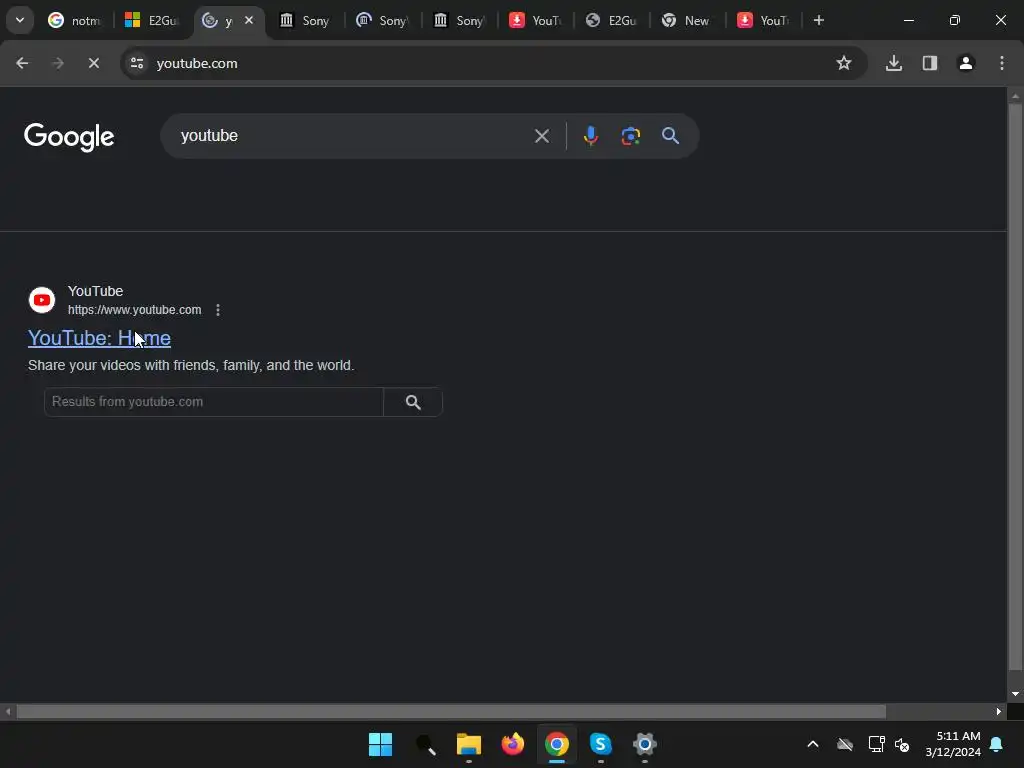Launch Firefox from the taskbar
The image size is (1024, 768).
click(513, 744)
